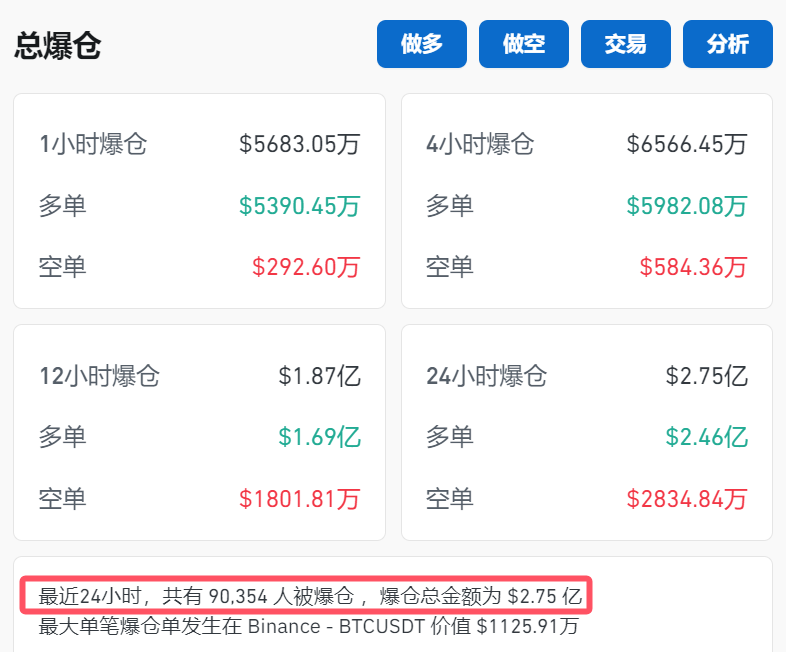Click the 总爆仓 heading
Image resolution: width=786 pixels, height=652 pixels.
[58, 45]
